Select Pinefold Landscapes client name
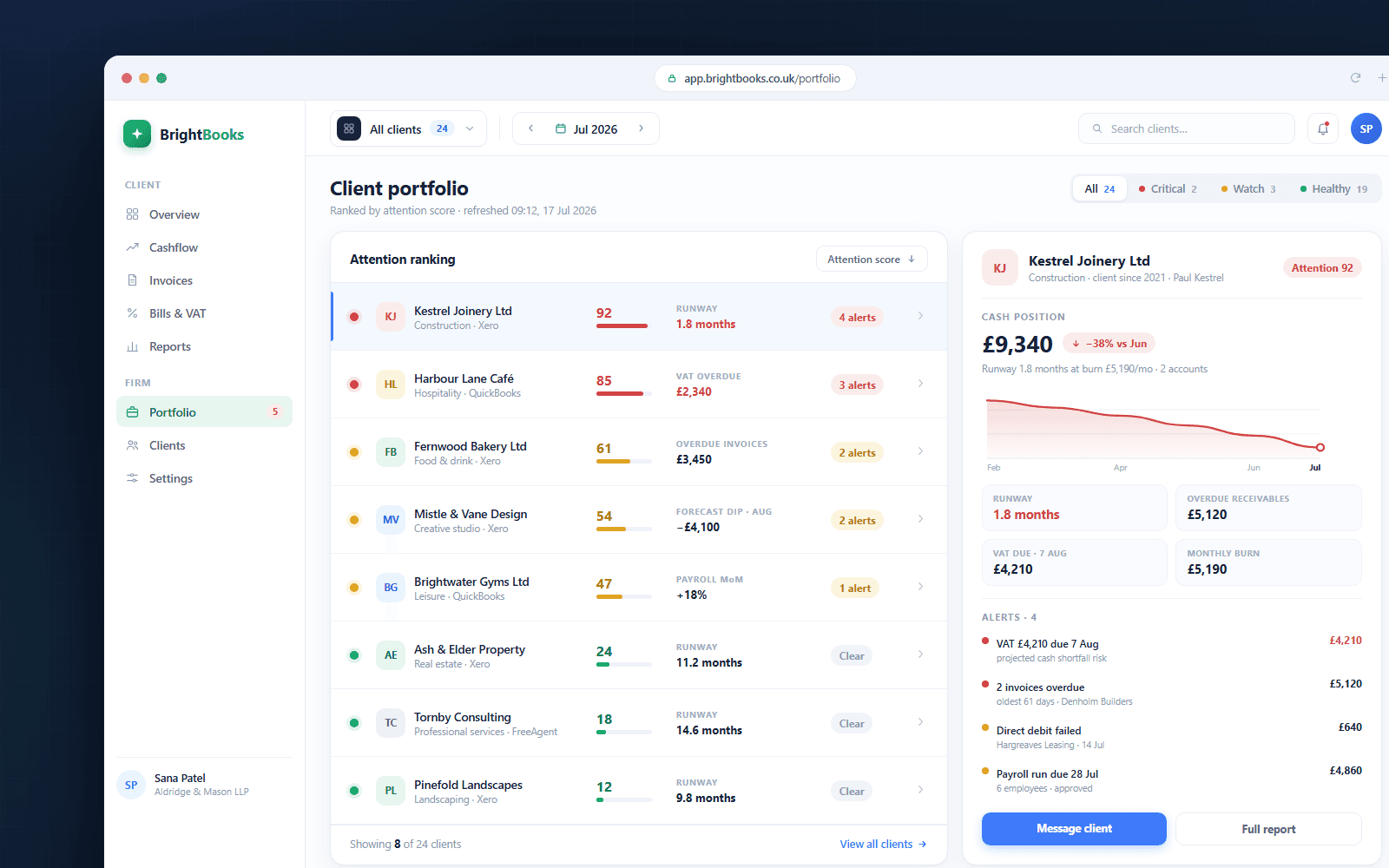The image size is (1389, 868). pyautogui.click(x=468, y=785)
